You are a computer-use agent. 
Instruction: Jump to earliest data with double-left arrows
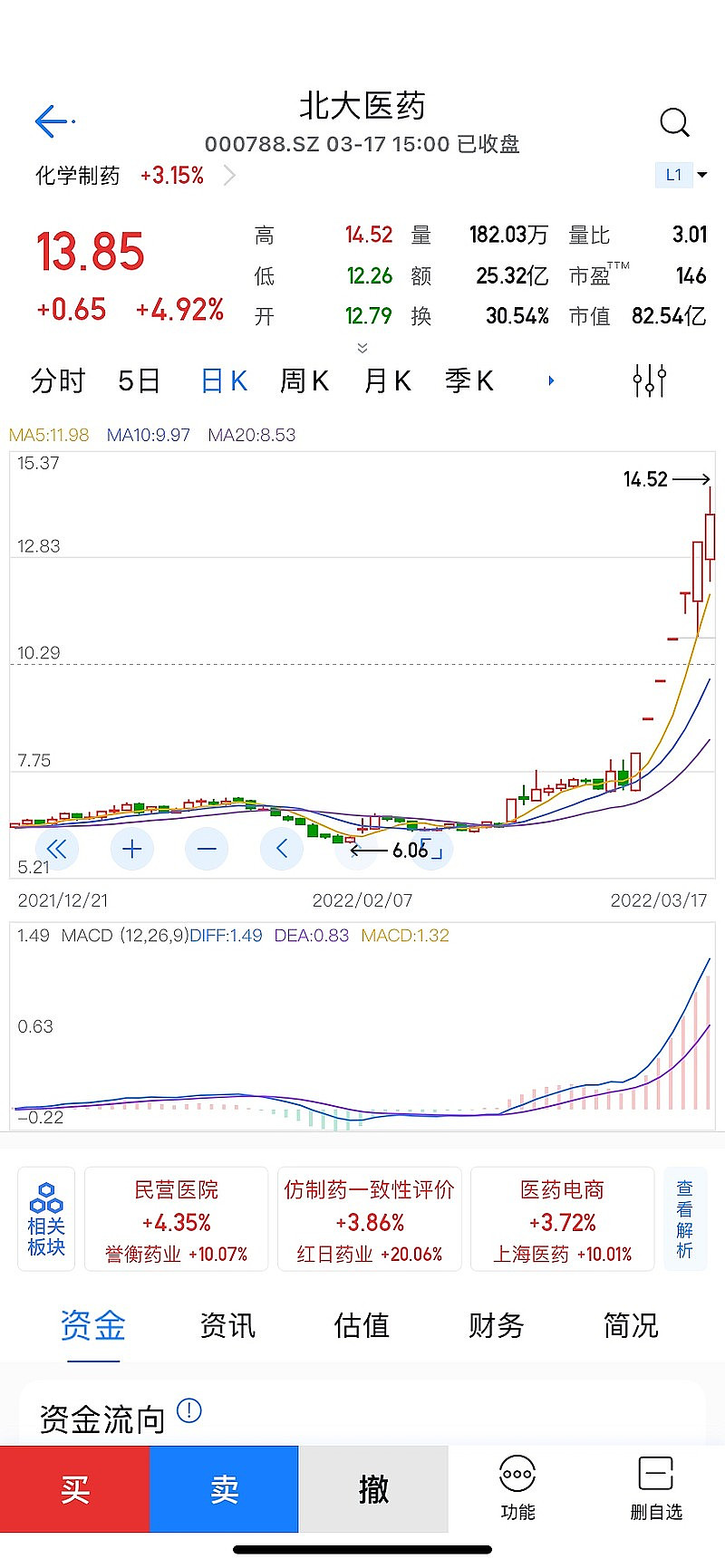[56, 849]
